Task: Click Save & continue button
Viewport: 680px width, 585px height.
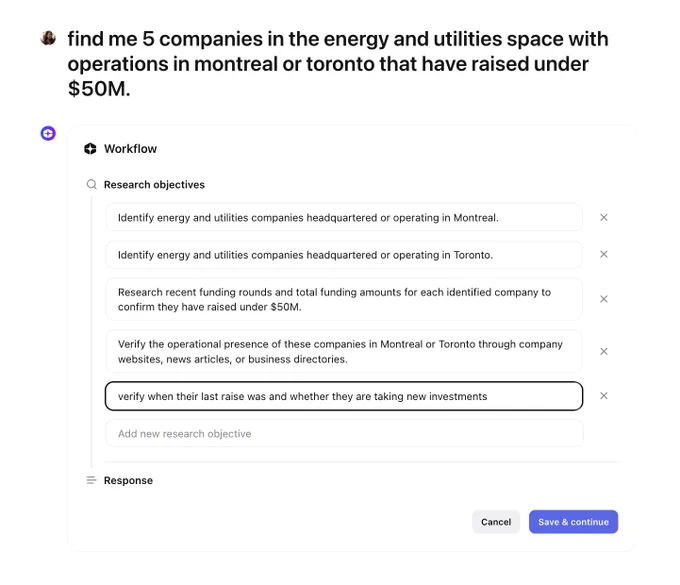Action: (x=573, y=522)
